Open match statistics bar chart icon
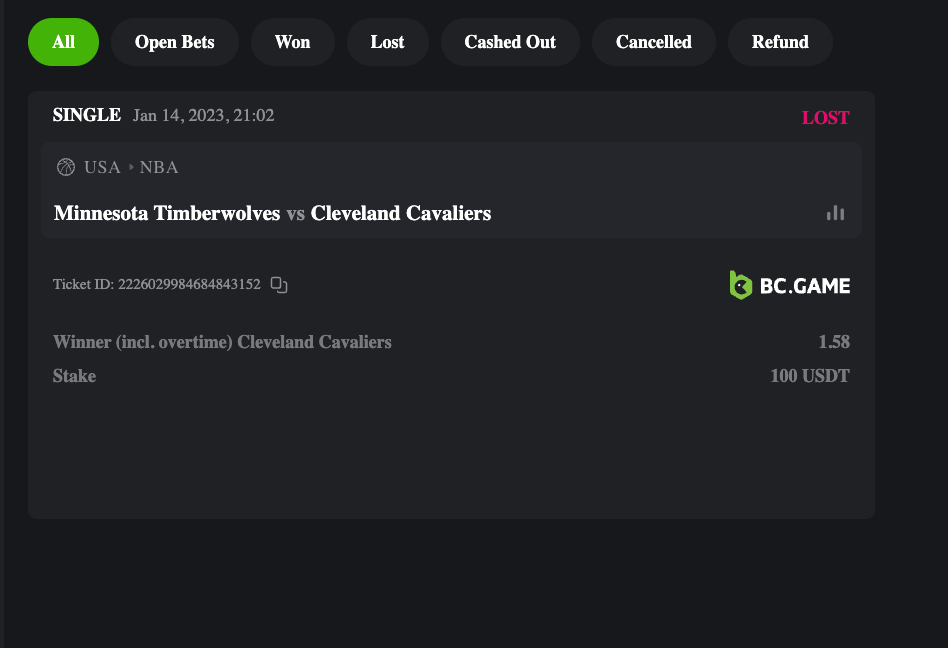Screen dimensions: 948x648 [835, 213]
